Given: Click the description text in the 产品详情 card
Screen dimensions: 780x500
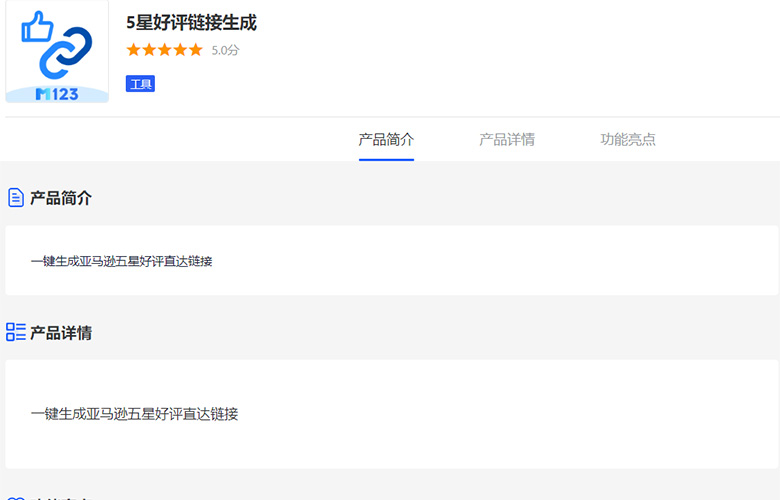Looking at the screenshot, I should pyautogui.click(x=134, y=414).
